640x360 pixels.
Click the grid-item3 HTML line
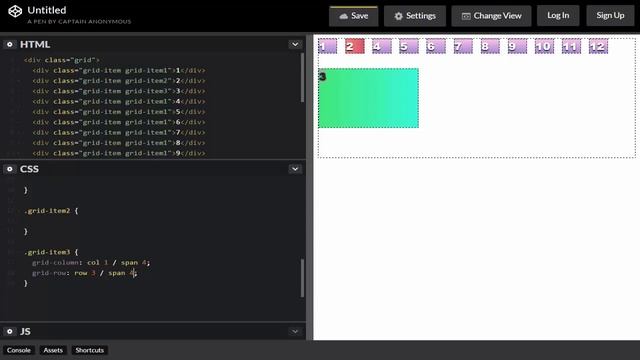tap(119, 91)
